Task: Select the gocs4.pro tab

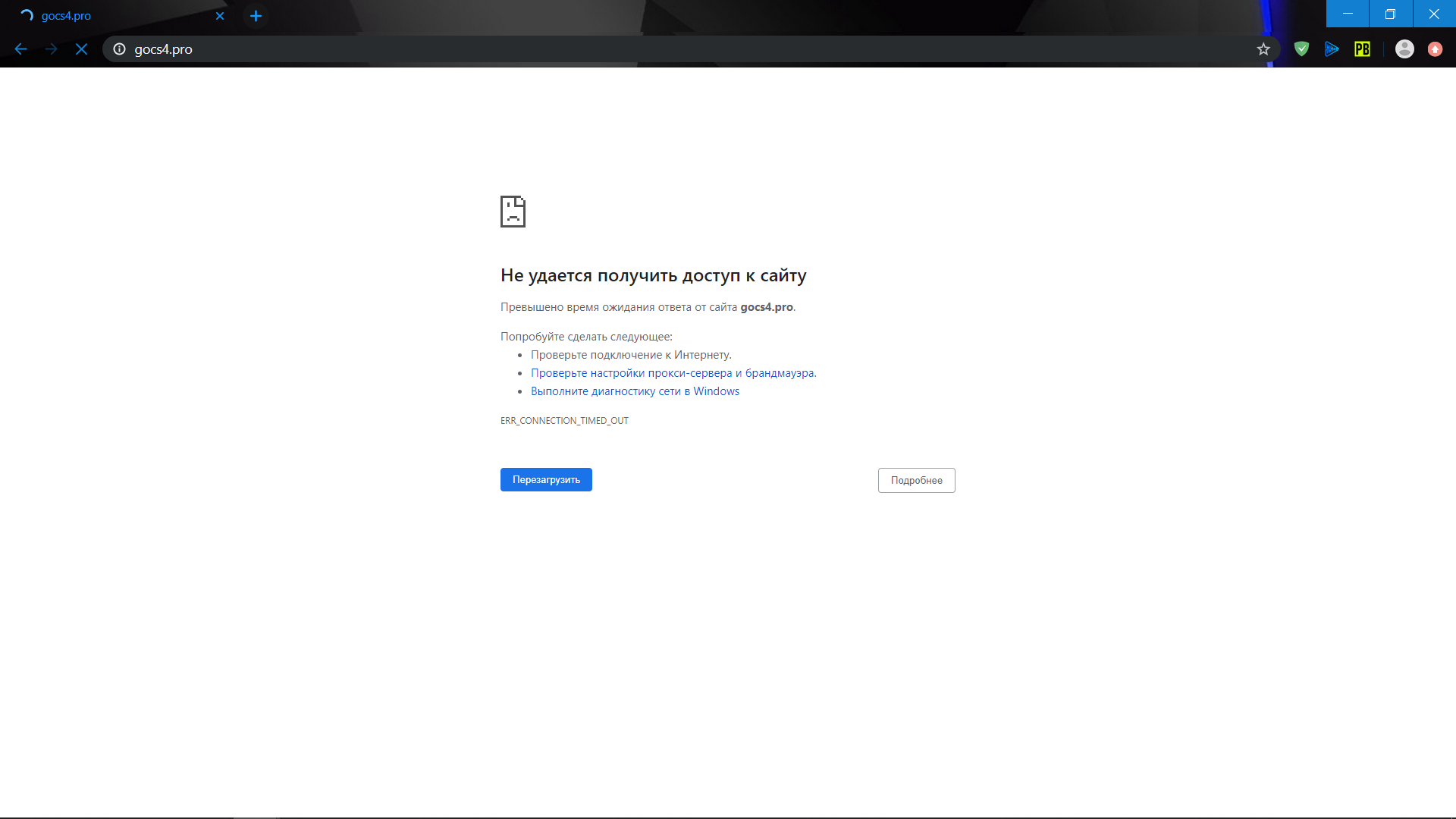Action: click(121, 16)
